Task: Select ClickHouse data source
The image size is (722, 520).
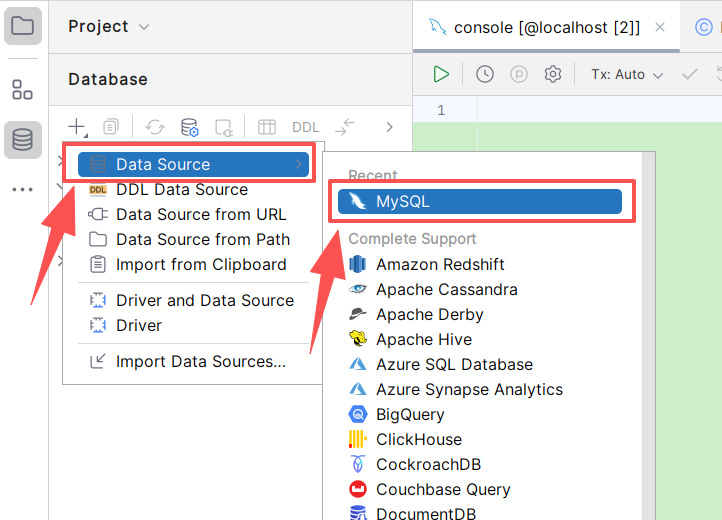Action: 480,439
